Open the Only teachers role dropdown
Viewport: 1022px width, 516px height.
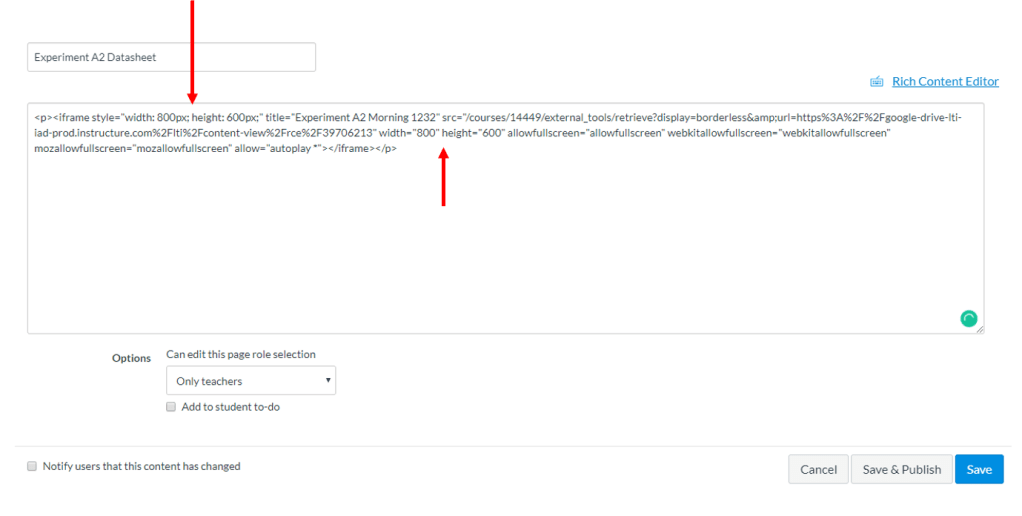(251, 381)
